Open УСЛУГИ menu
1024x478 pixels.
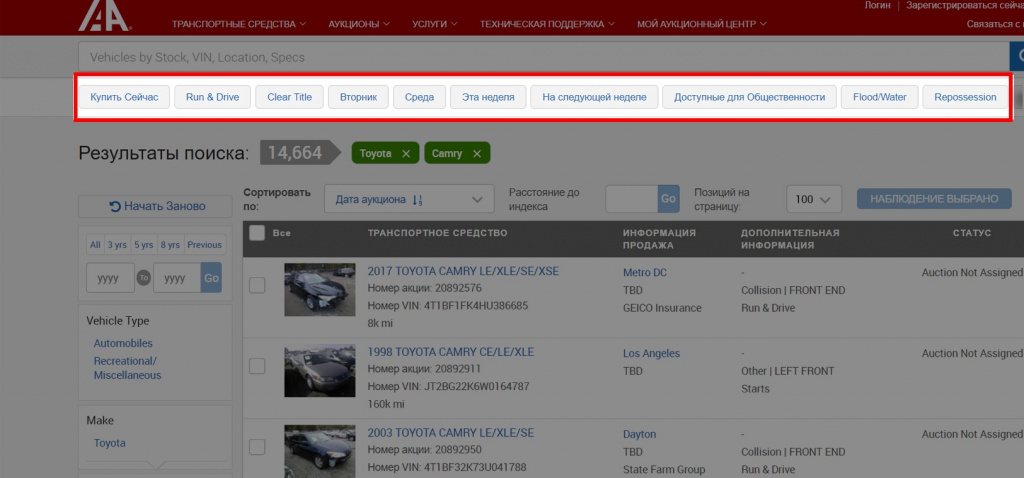[435, 24]
